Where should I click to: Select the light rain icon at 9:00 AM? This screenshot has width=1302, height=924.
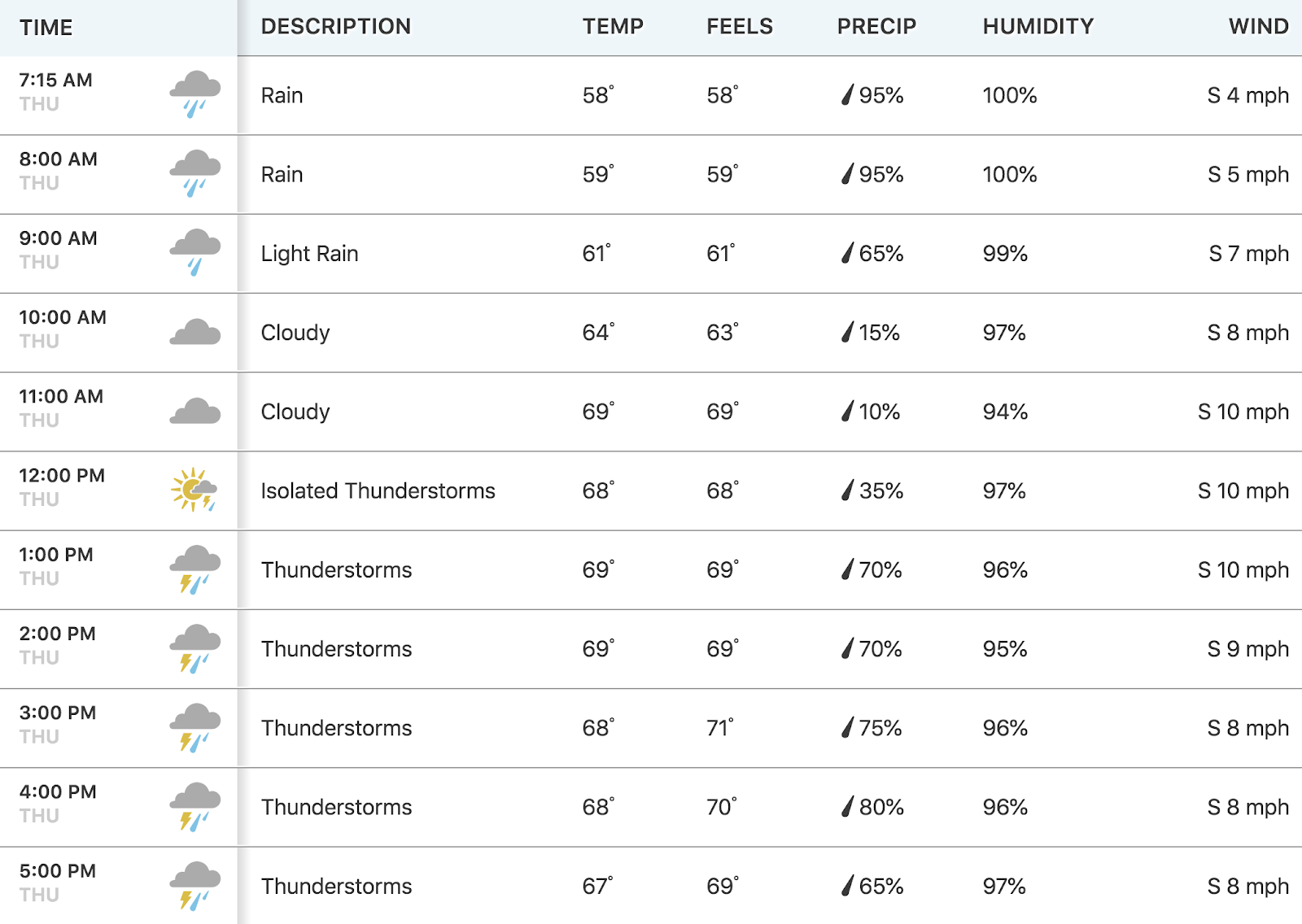pyautogui.click(x=194, y=252)
